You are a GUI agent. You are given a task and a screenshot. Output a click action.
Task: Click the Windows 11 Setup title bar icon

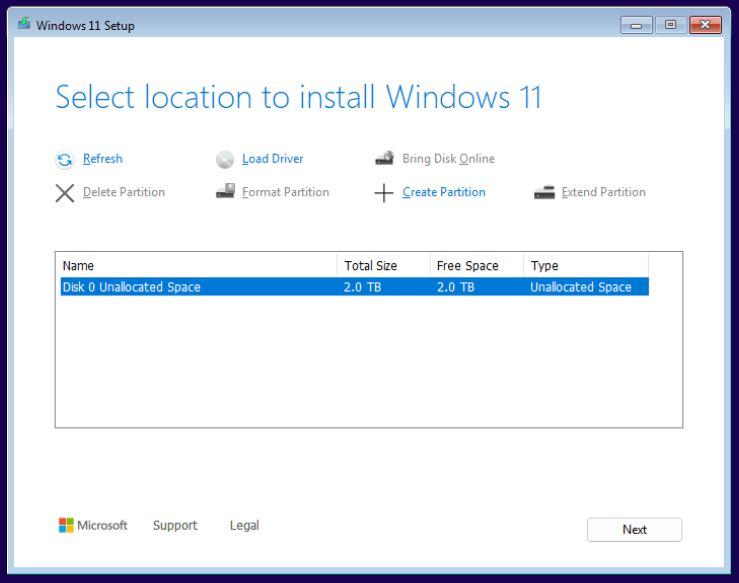coord(24,23)
